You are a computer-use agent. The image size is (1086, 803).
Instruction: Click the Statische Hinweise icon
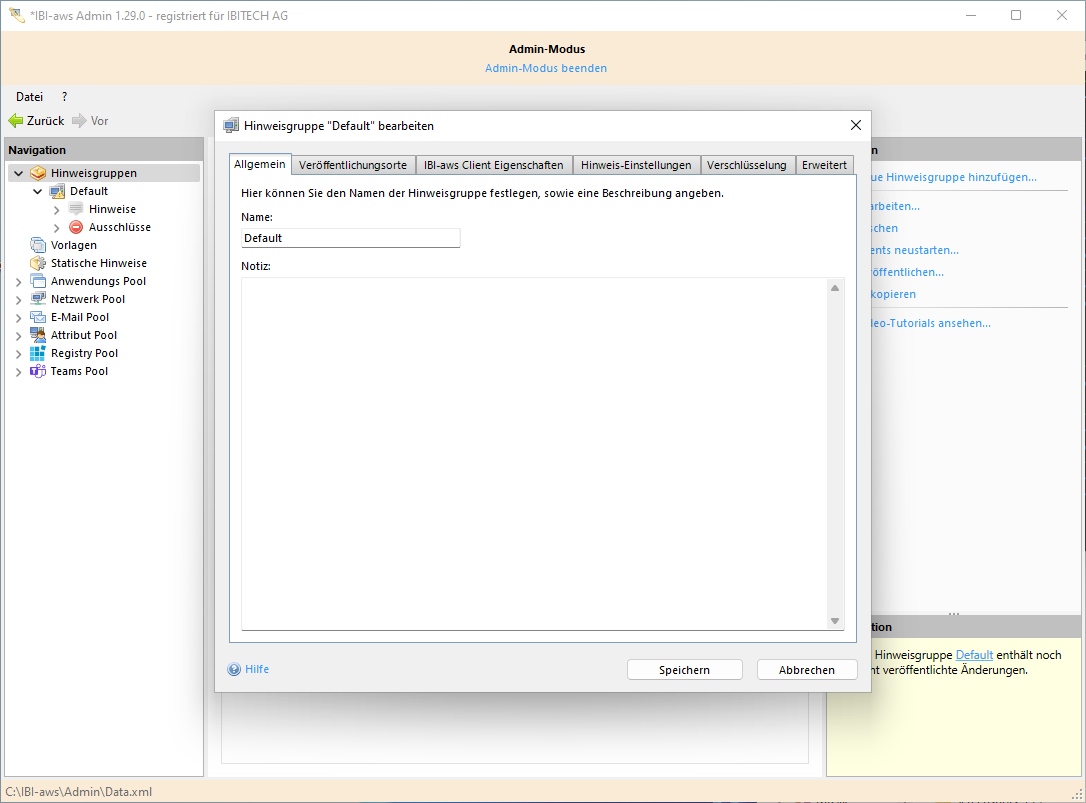point(38,263)
